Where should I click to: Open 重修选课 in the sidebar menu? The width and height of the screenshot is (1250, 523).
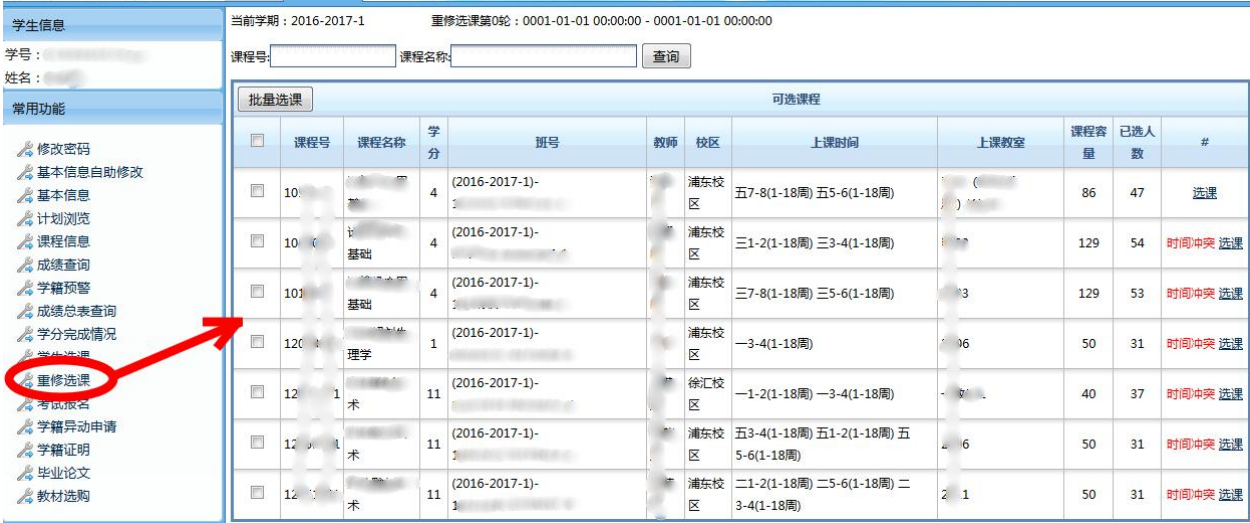coord(64,380)
